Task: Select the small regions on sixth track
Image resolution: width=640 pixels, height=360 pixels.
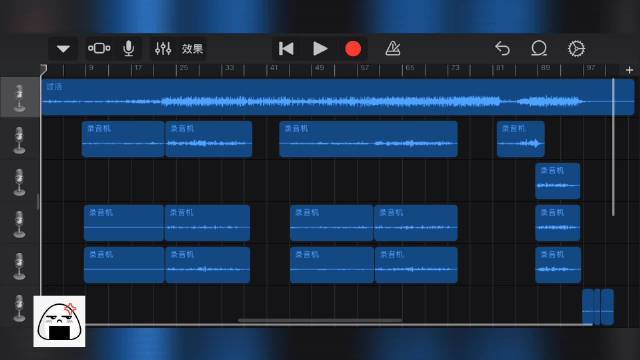Action: (598, 307)
